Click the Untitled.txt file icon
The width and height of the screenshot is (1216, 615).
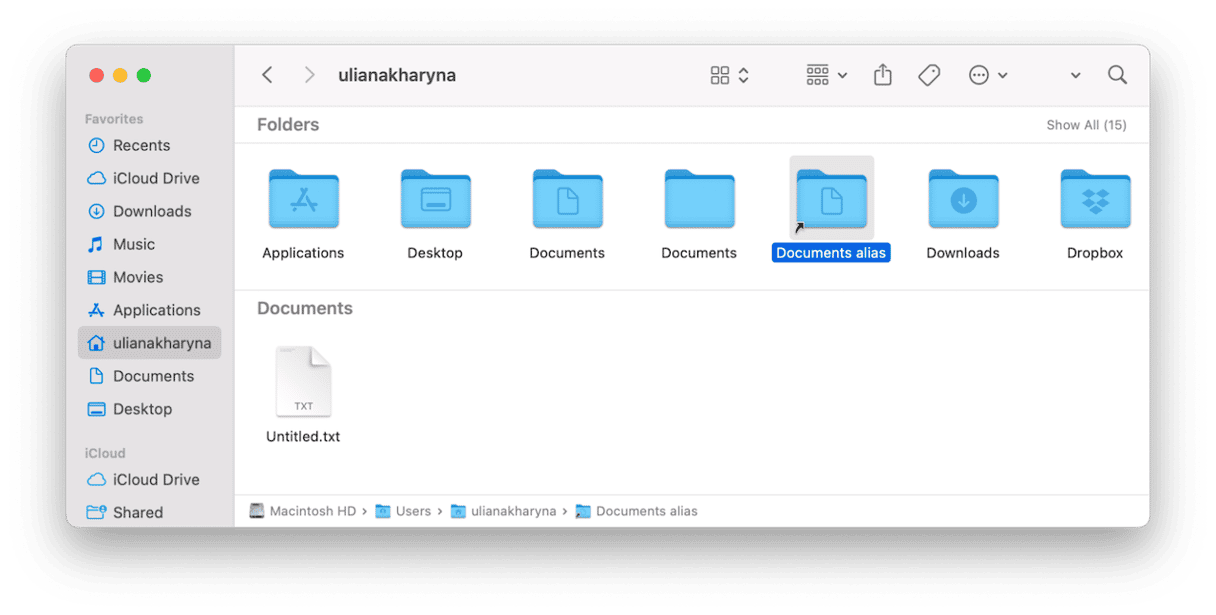point(303,382)
